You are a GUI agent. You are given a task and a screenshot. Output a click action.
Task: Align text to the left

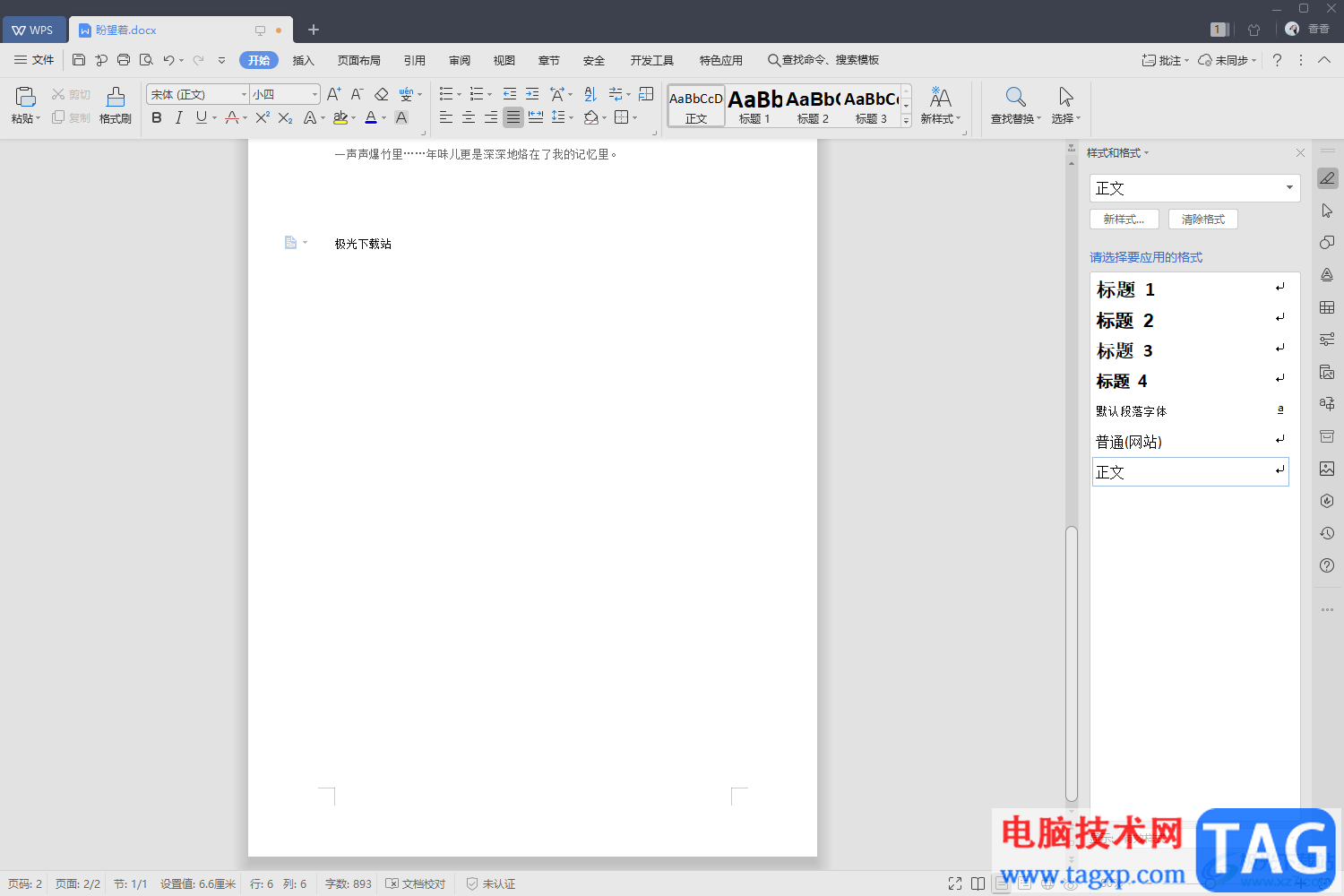[x=445, y=117]
